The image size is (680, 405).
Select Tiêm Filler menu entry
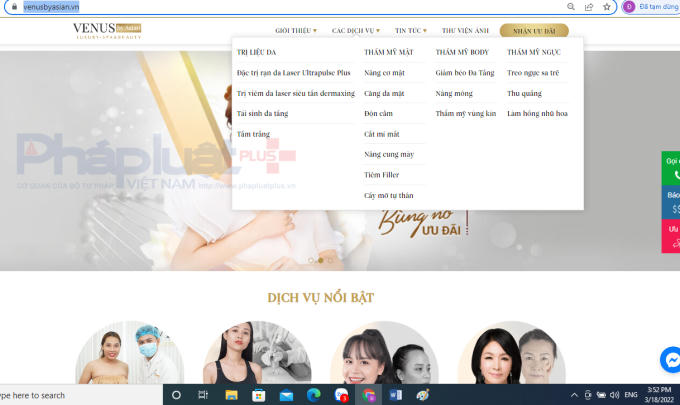(381, 175)
